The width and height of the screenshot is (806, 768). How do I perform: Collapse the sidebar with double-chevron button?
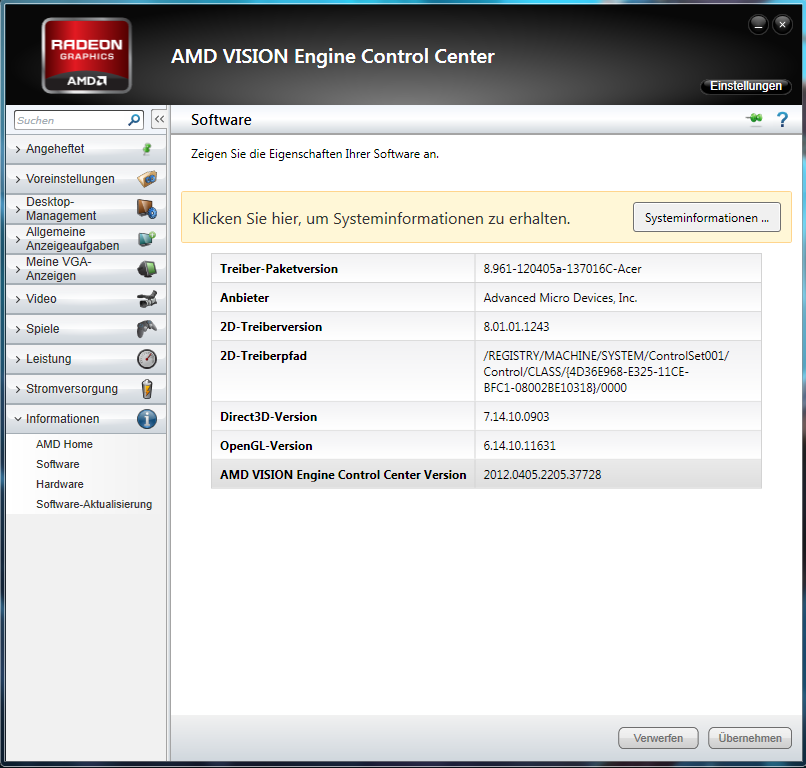coord(159,119)
